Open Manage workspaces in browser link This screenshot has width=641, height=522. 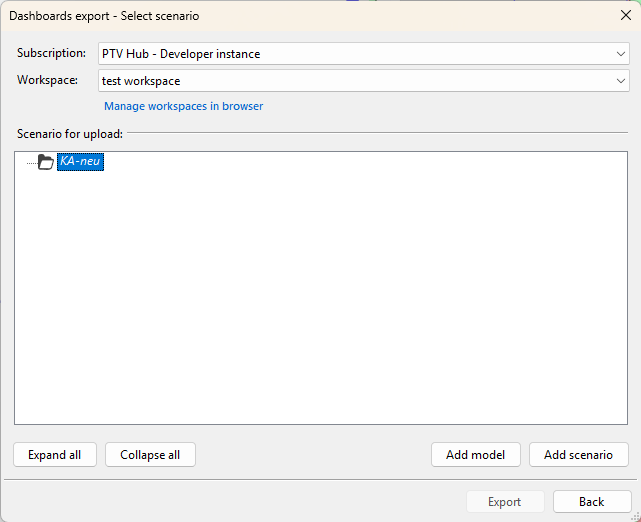pyautogui.click(x=183, y=106)
